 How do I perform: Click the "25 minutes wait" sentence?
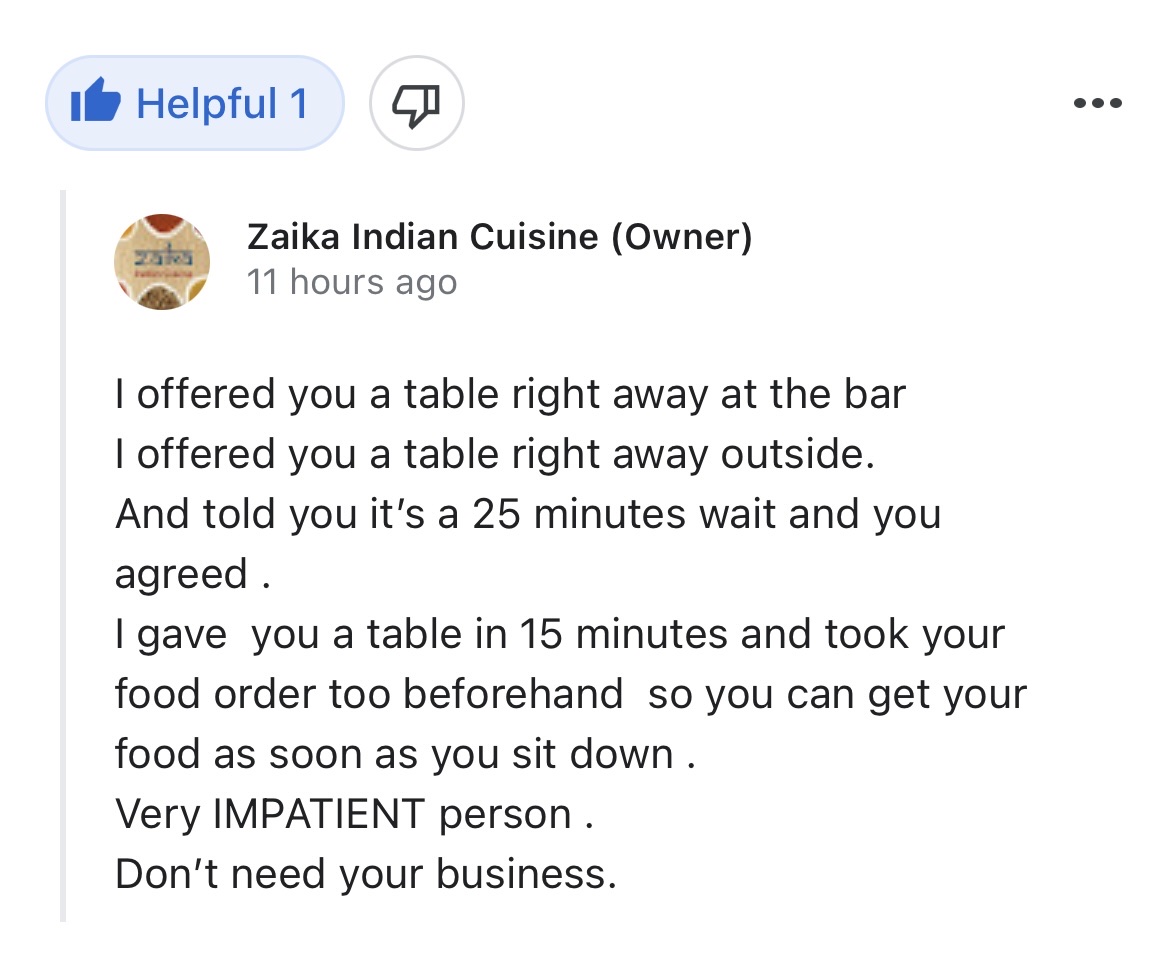pos(528,515)
